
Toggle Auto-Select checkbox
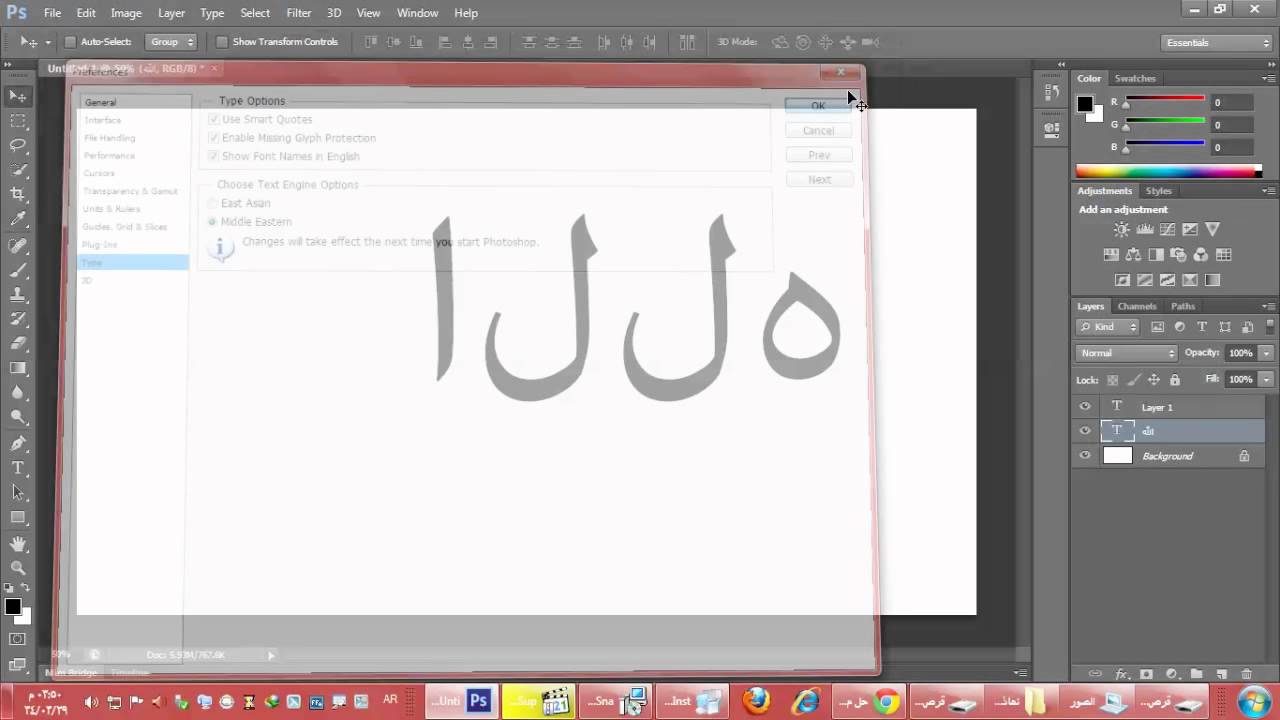(70, 42)
